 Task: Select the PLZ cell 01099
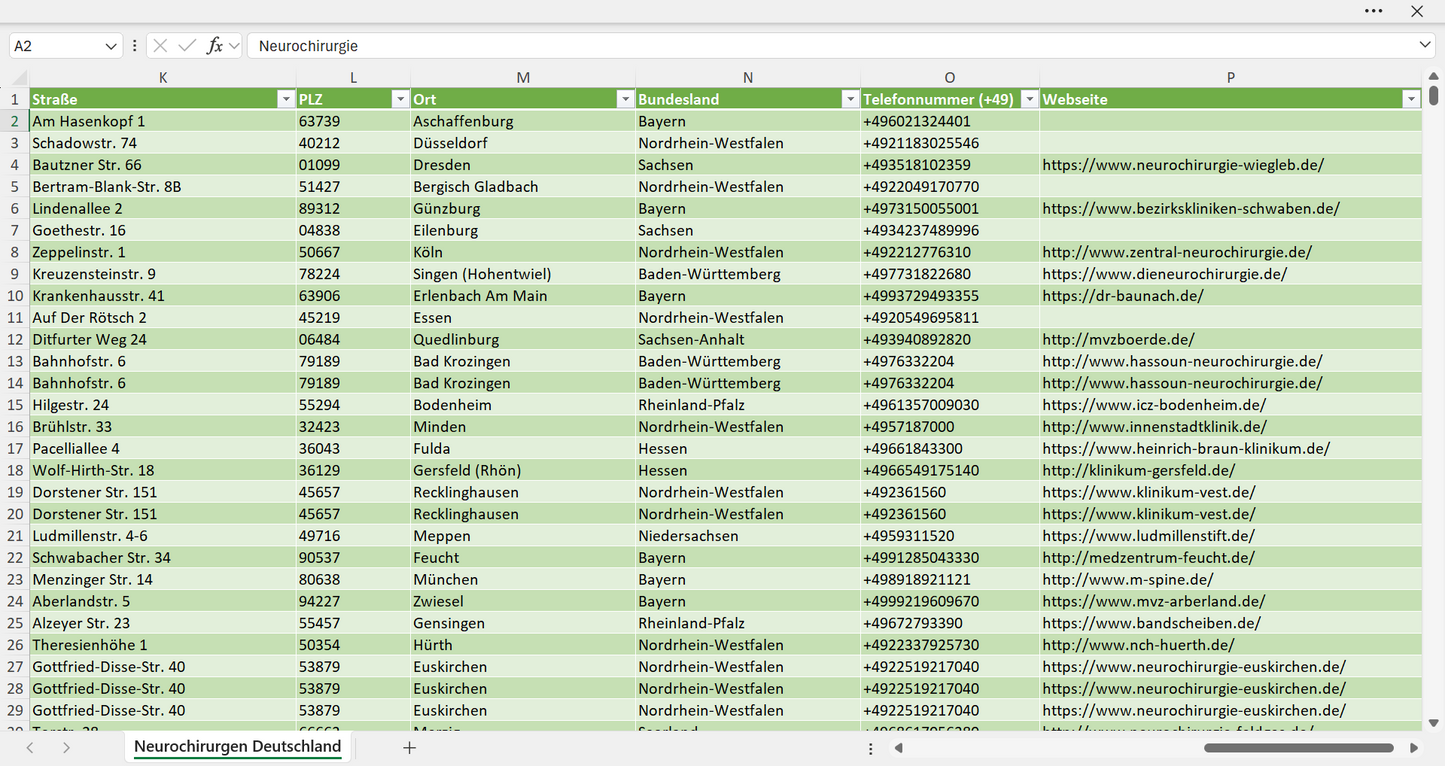point(353,165)
